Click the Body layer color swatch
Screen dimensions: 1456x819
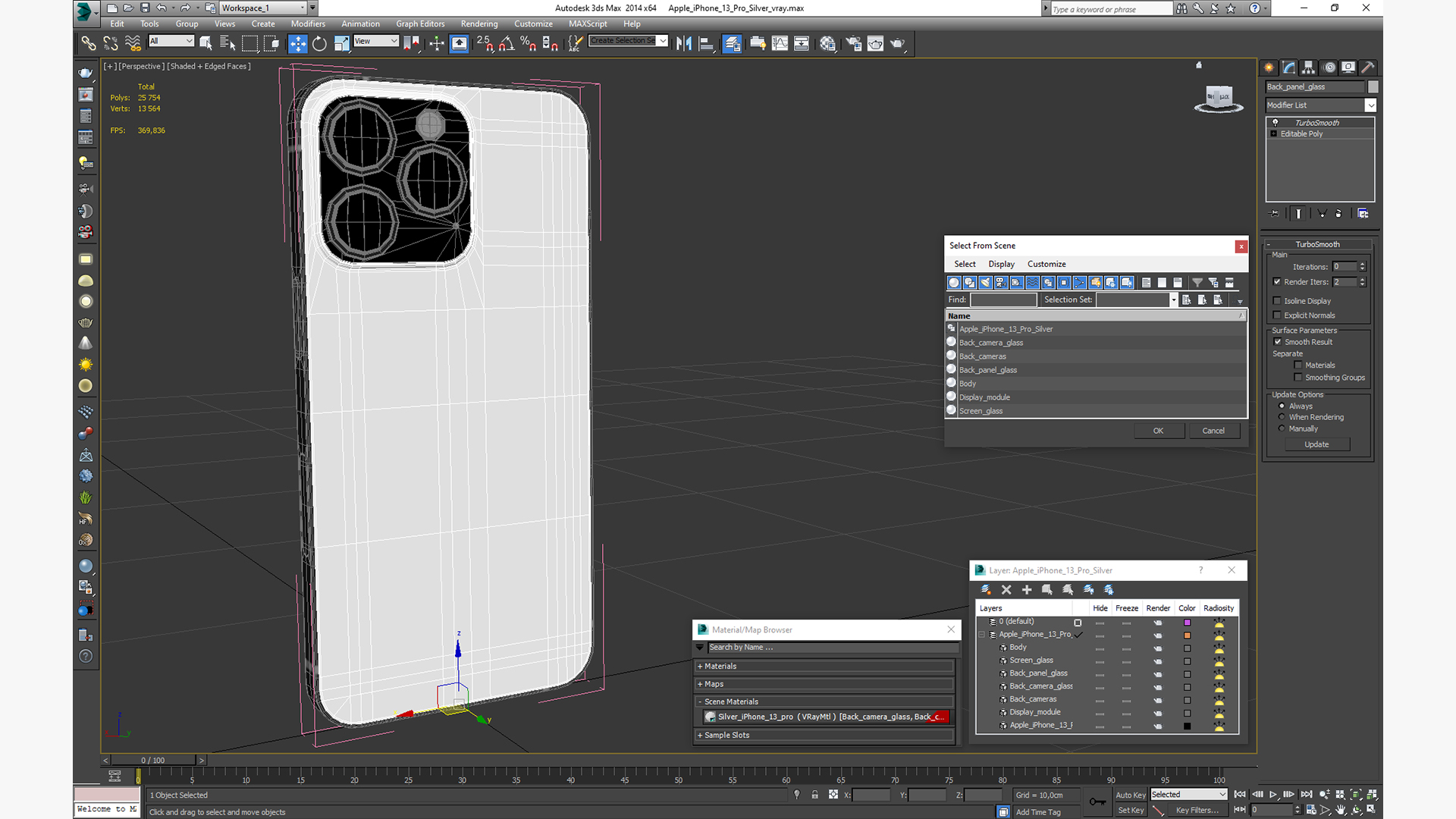click(x=1187, y=648)
